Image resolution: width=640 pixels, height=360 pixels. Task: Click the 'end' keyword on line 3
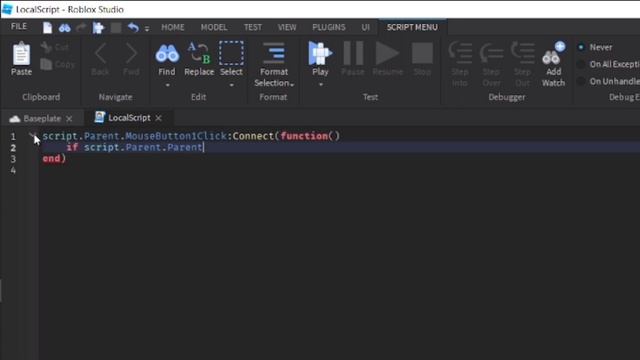(x=51, y=158)
